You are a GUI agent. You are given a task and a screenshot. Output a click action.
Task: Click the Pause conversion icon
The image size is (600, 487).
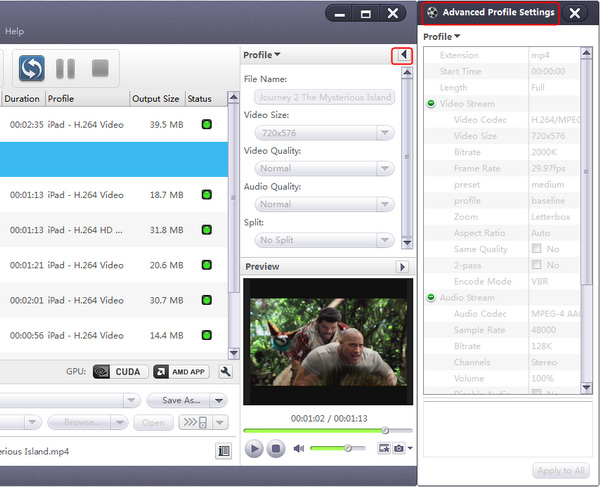pyautogui.click(x=66, y=69)
